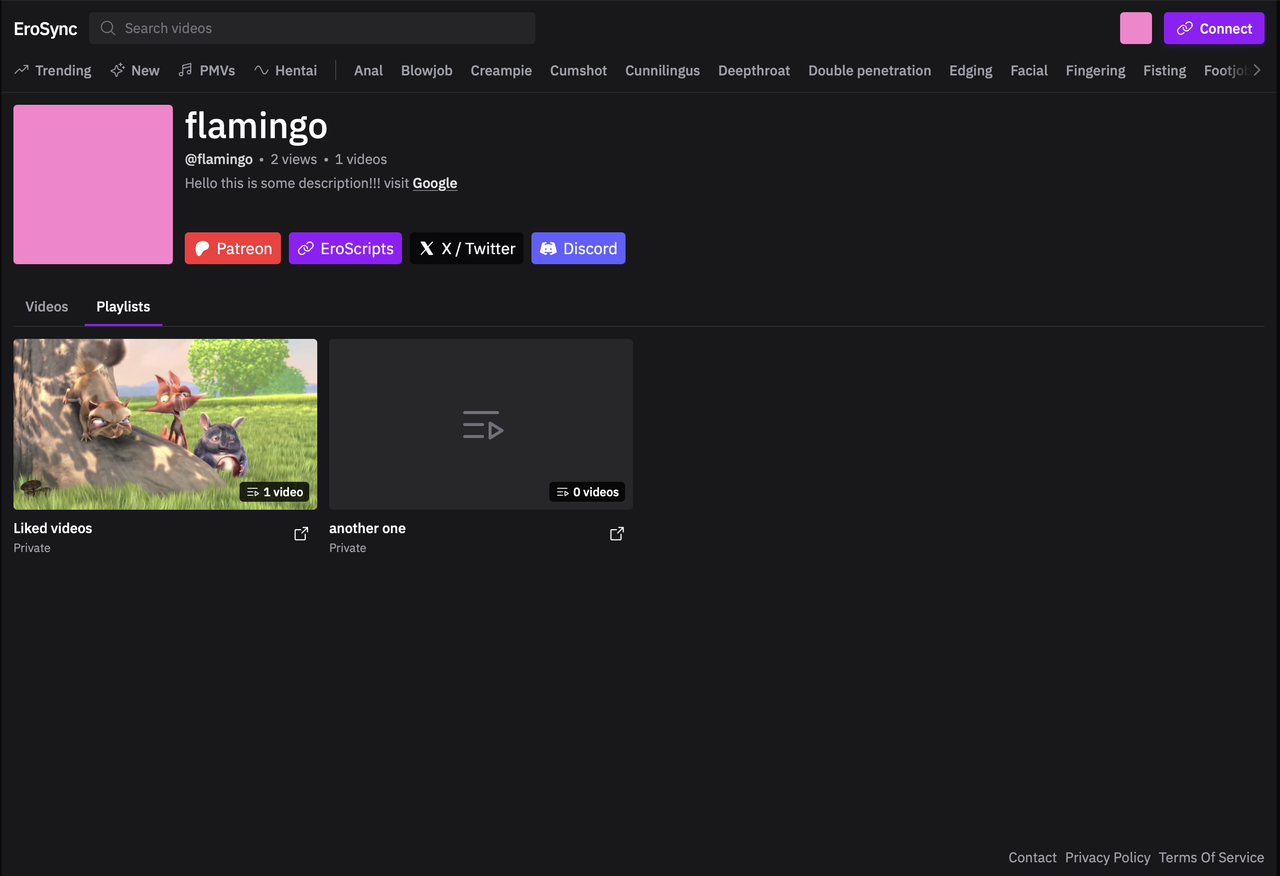The width and height of the screenshot is (1280, 876).
Task: Open flamingo's Patreon link
Action: 233,248
